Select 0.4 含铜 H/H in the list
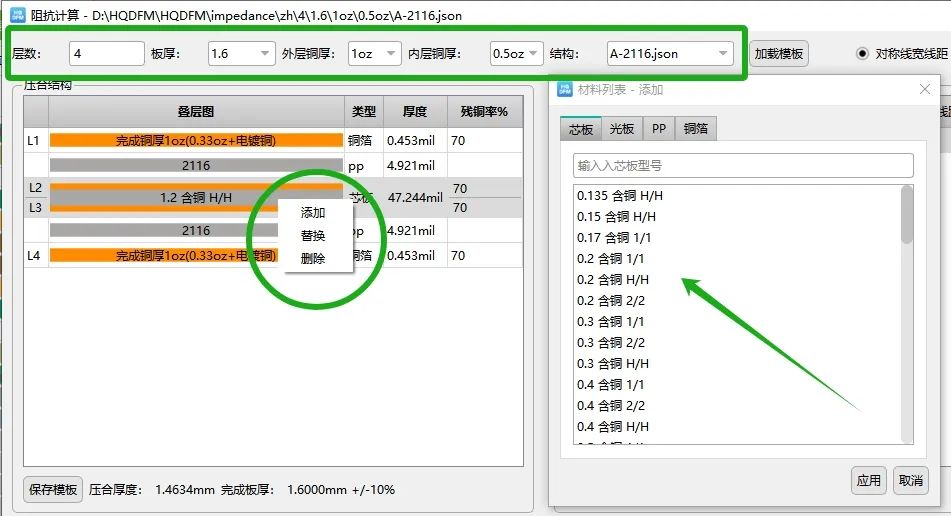The width and height of the screenshot is (951, 516). [613, 427]
